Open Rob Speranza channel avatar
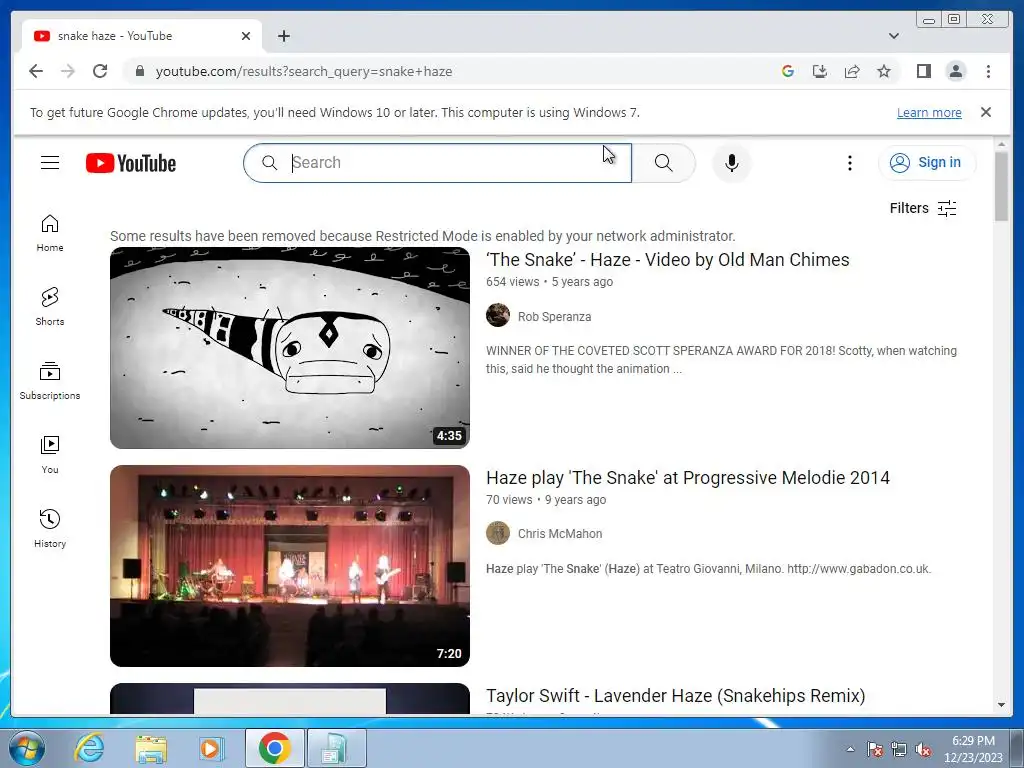1024x768 pixels. (x=498, y=315)
